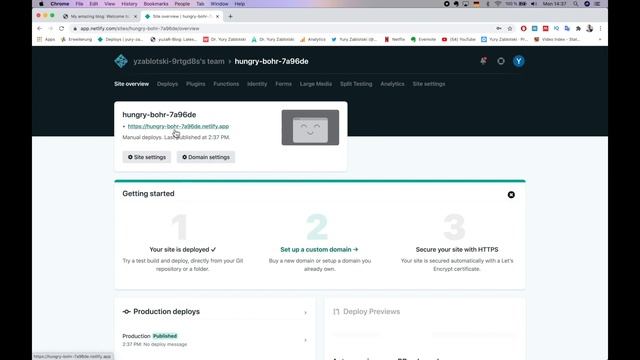Click the hungry-bohr-7a96de breadcrumb
The image size is (640, 360).
pos(271,61)
